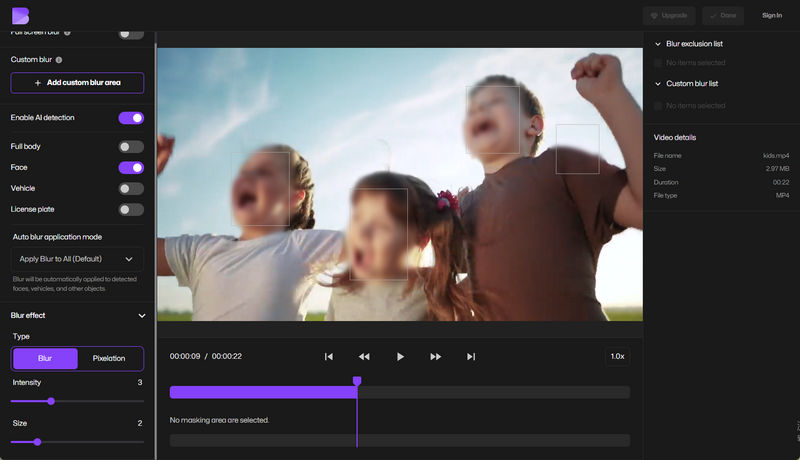Click the lower masking track bar
800x460 pixels.
[400, 440]
